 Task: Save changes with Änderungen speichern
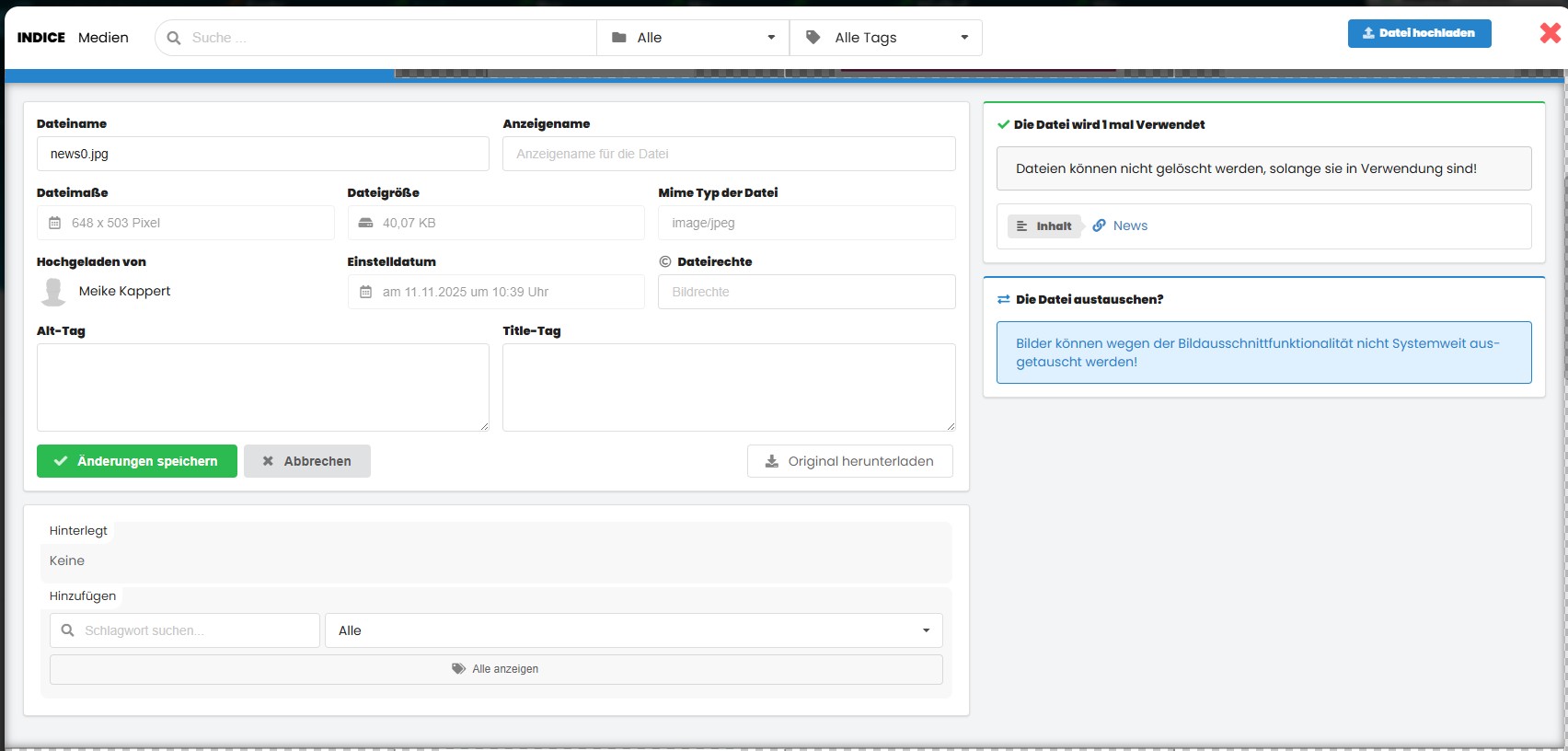coord(137,461)
